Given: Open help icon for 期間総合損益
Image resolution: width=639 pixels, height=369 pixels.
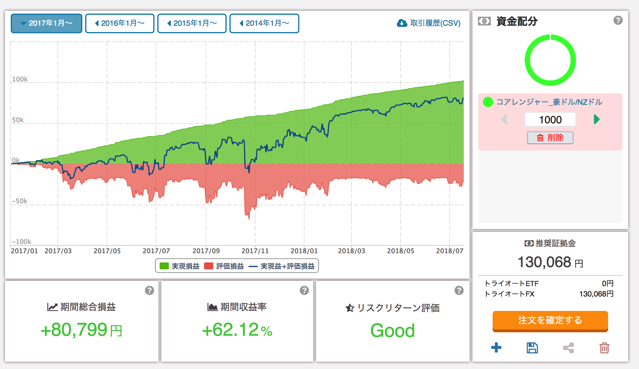Looking at the screenshot, I should click(x=150, y=290).
